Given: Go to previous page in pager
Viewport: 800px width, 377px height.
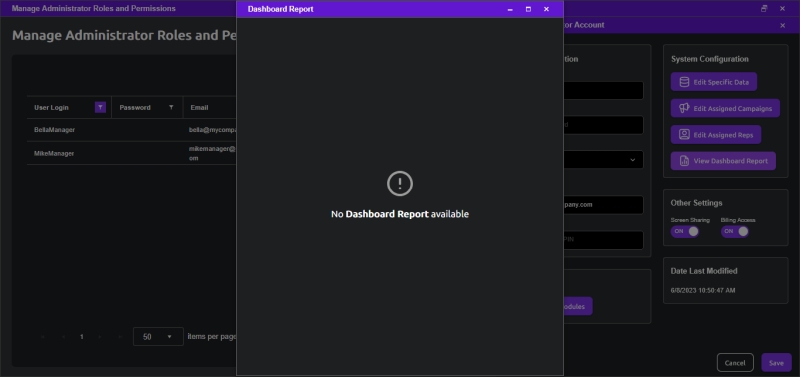Looking at the screenshot, I should [63, 337].
